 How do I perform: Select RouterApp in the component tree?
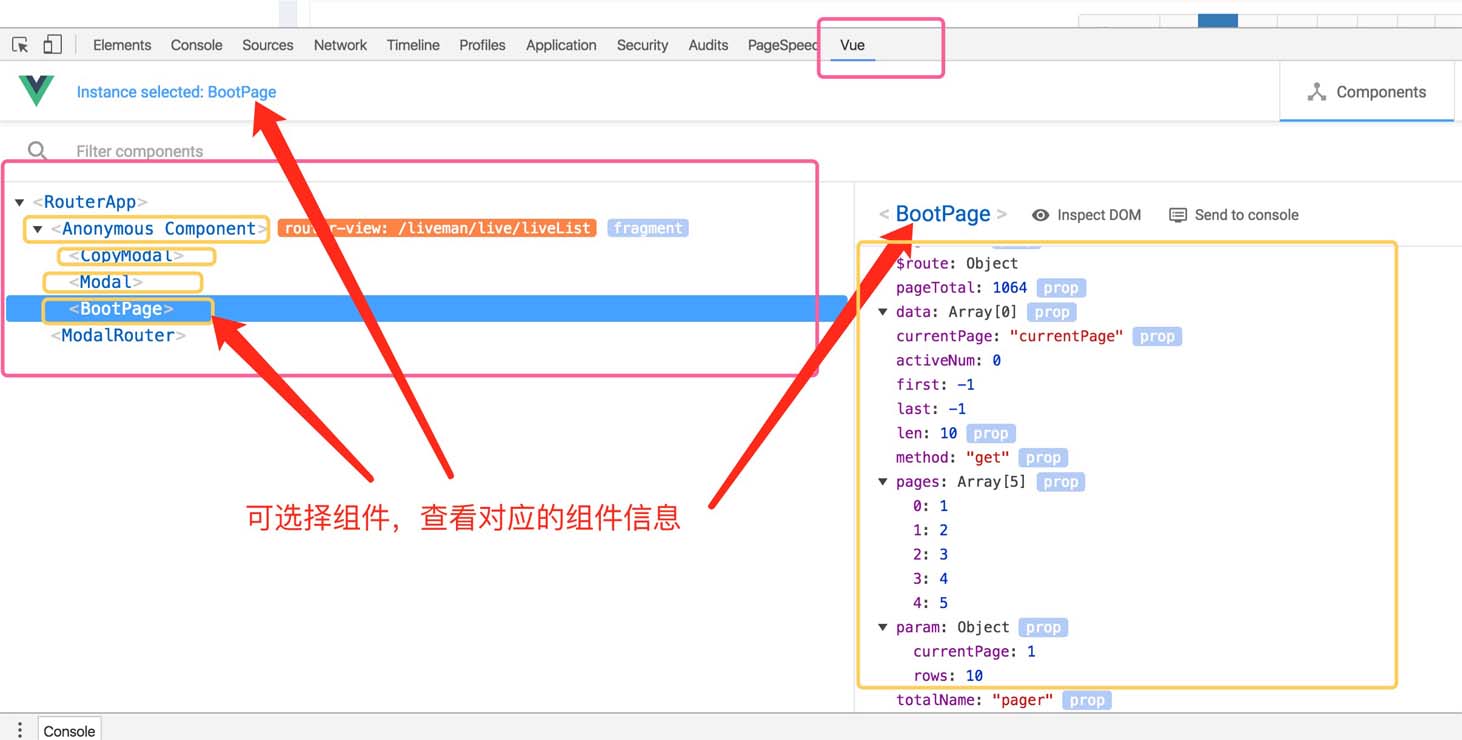tap(90, 202)
